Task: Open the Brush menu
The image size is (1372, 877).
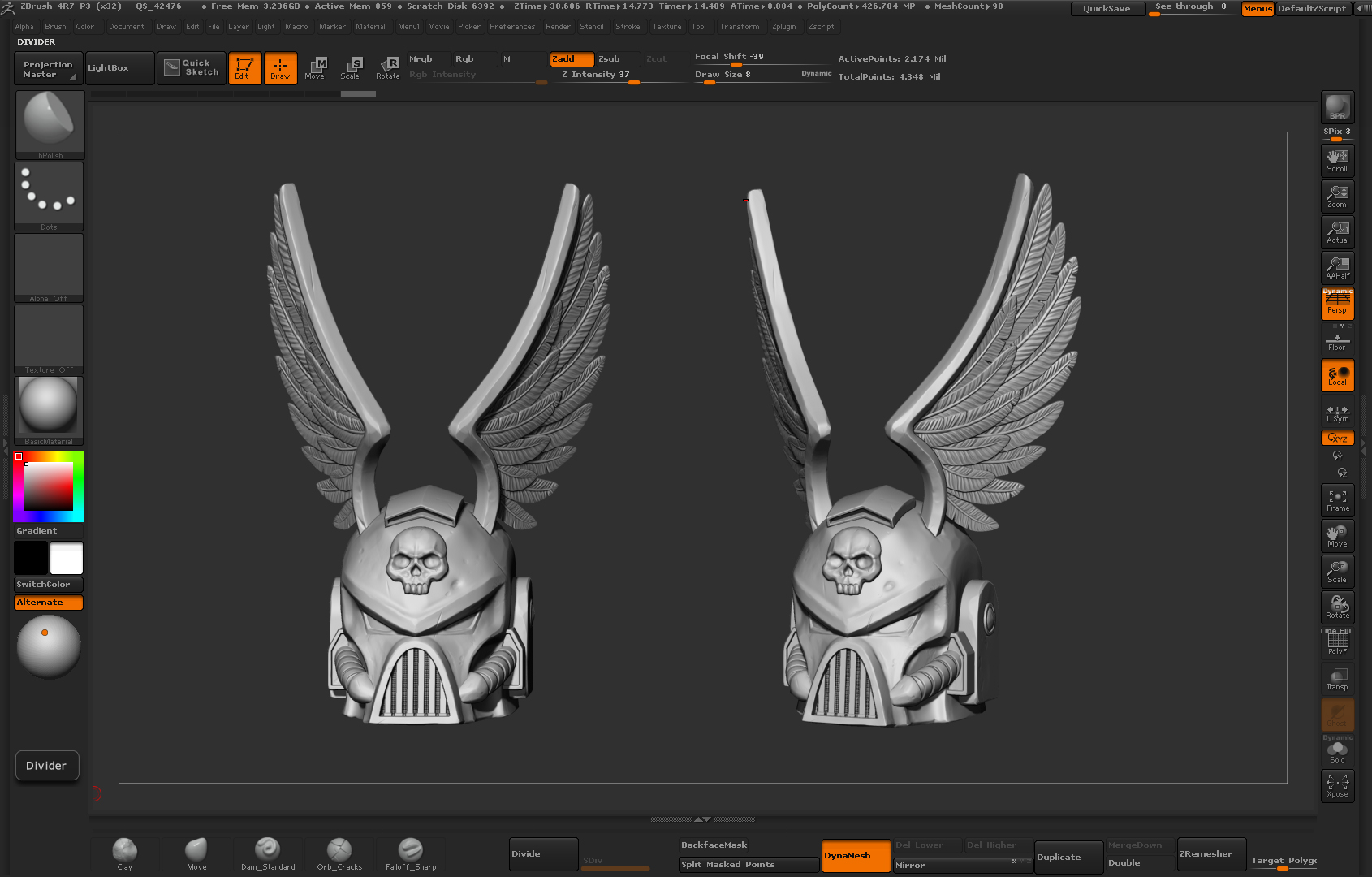Action: click(x=55, y=27)
